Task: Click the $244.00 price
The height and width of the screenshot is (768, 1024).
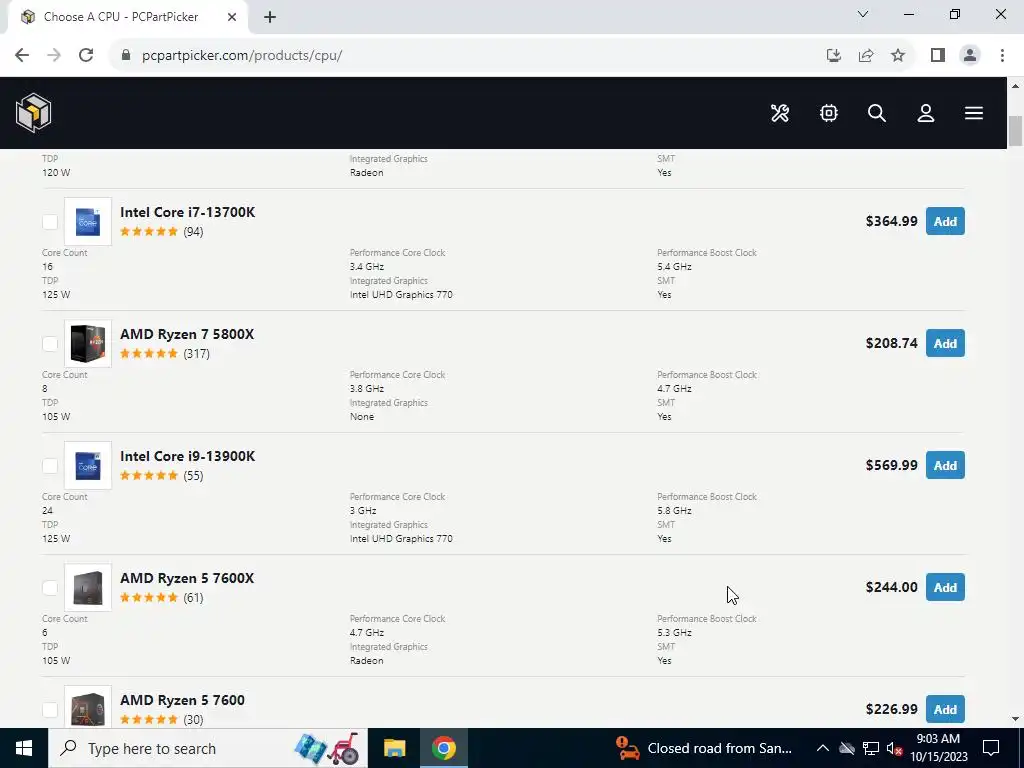Action: click(x=891, y=588)
